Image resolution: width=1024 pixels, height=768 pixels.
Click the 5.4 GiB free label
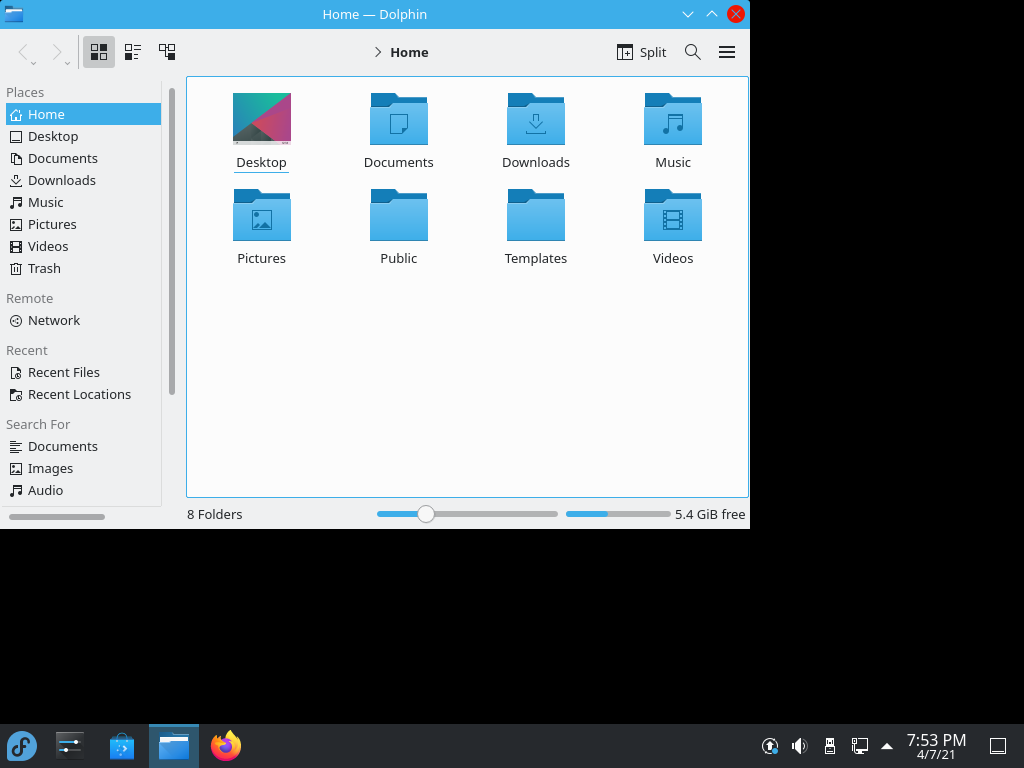pos(710,515)
